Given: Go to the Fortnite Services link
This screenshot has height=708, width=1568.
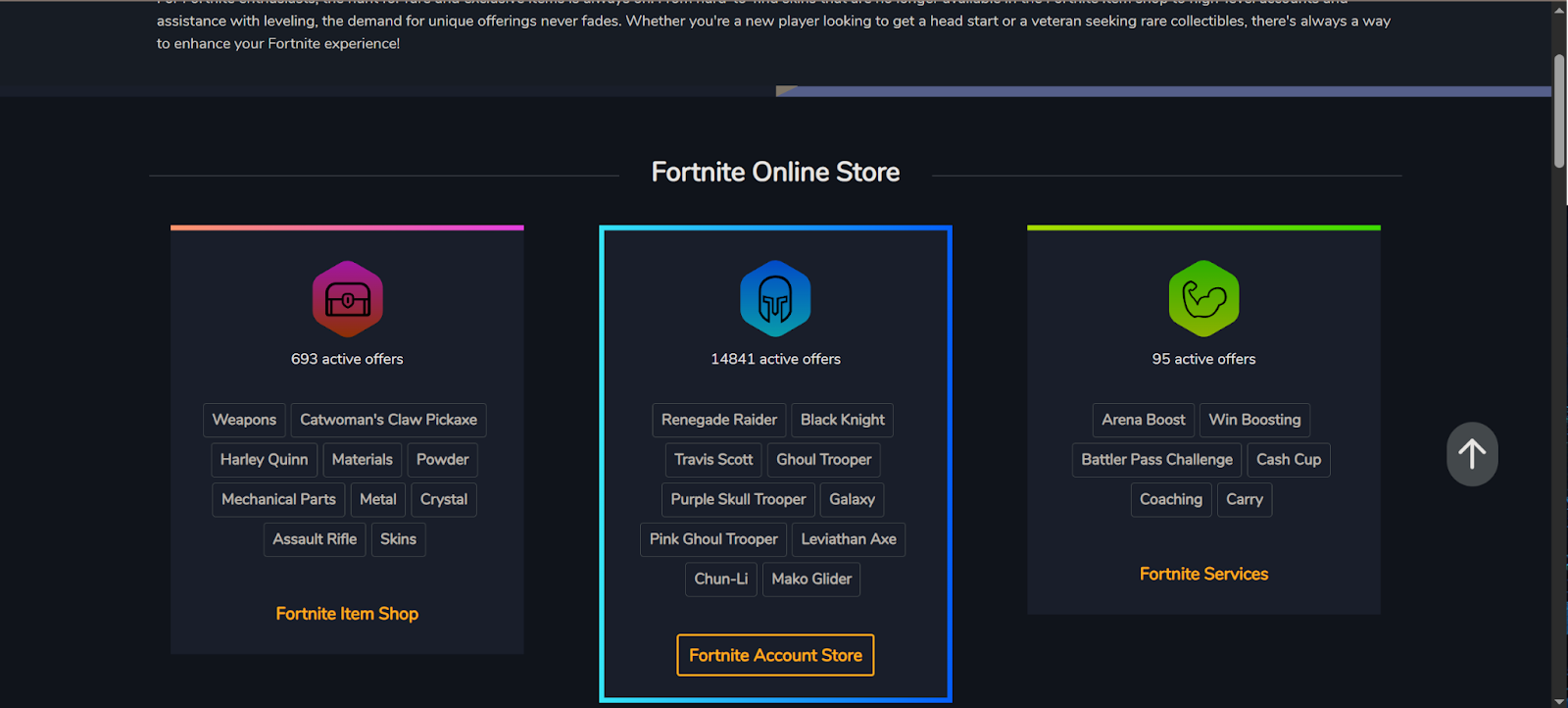Looking at the screenshot, I should (1203, 574).
